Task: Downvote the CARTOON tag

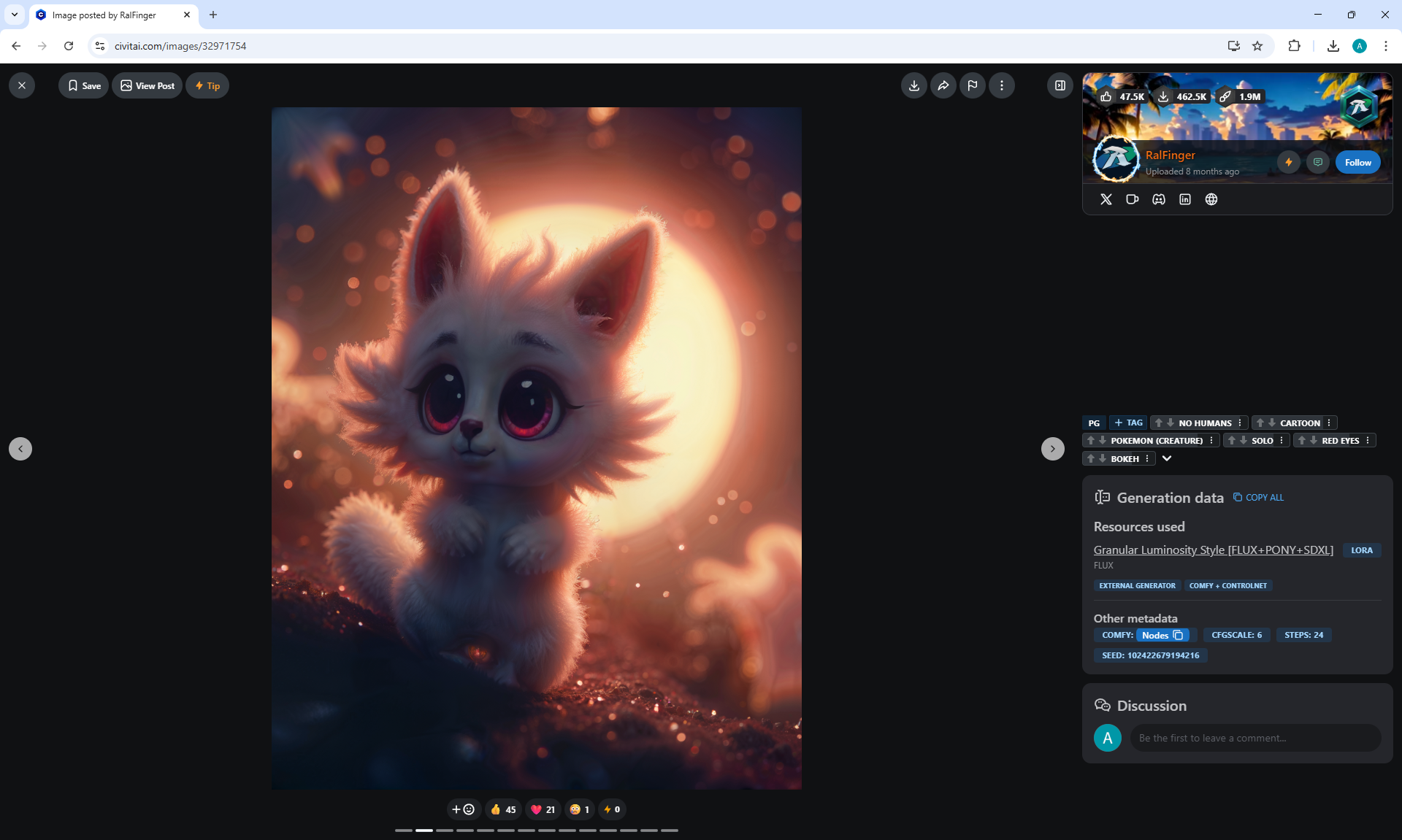Action: click(x=1272, y=423)
